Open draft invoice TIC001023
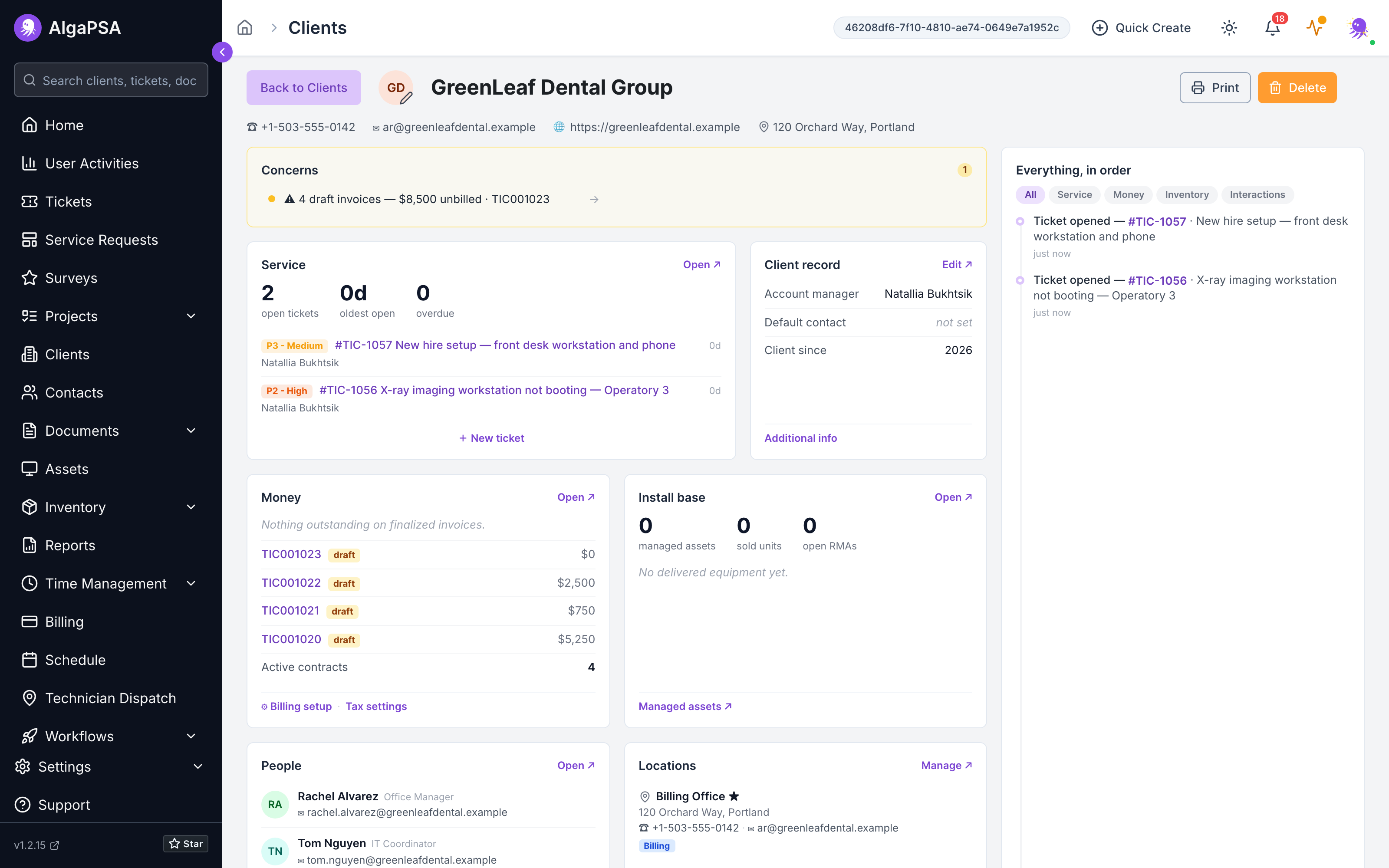This screenshot has height=868, width=1389. click(291, 554)
